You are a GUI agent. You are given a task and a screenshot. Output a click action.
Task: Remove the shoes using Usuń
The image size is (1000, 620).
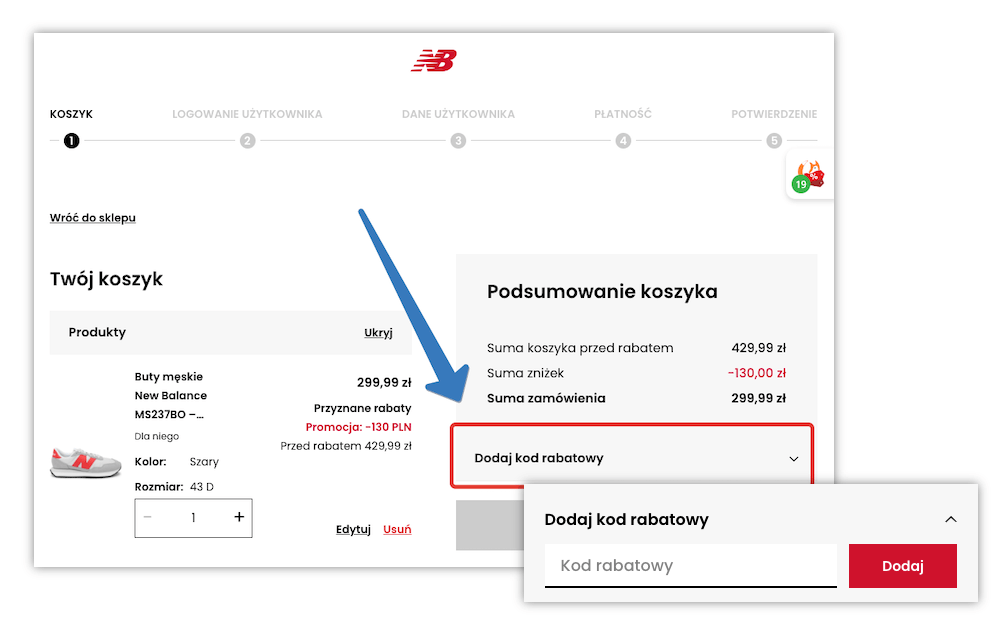point(397,528)
